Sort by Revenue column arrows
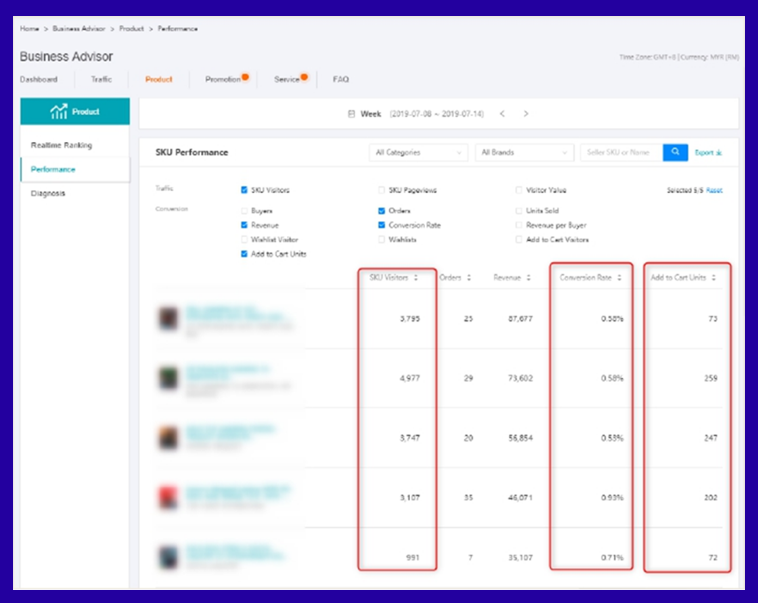Viewport: 758px width, 603px height. coord(528,278)
